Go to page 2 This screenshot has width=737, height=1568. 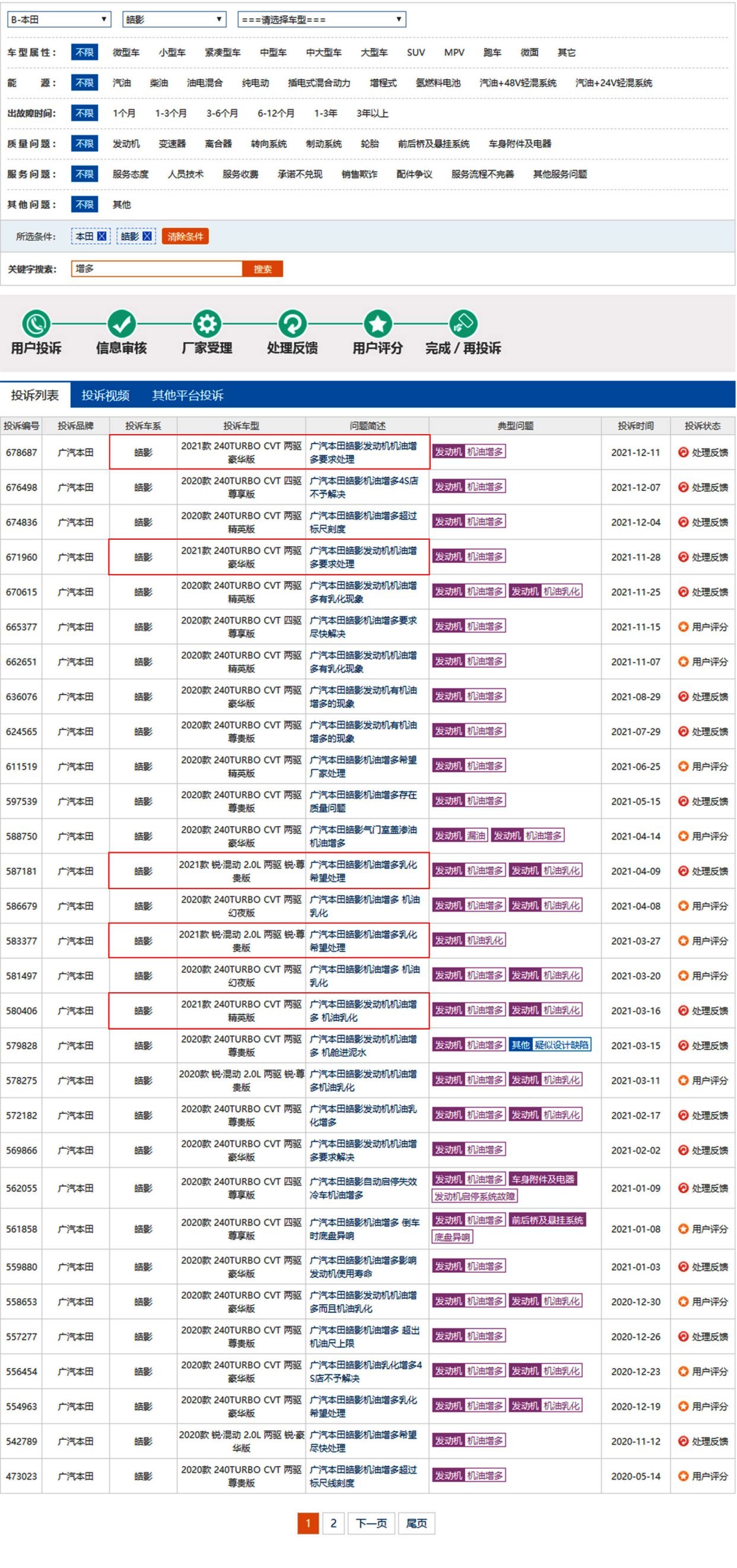333,1524
